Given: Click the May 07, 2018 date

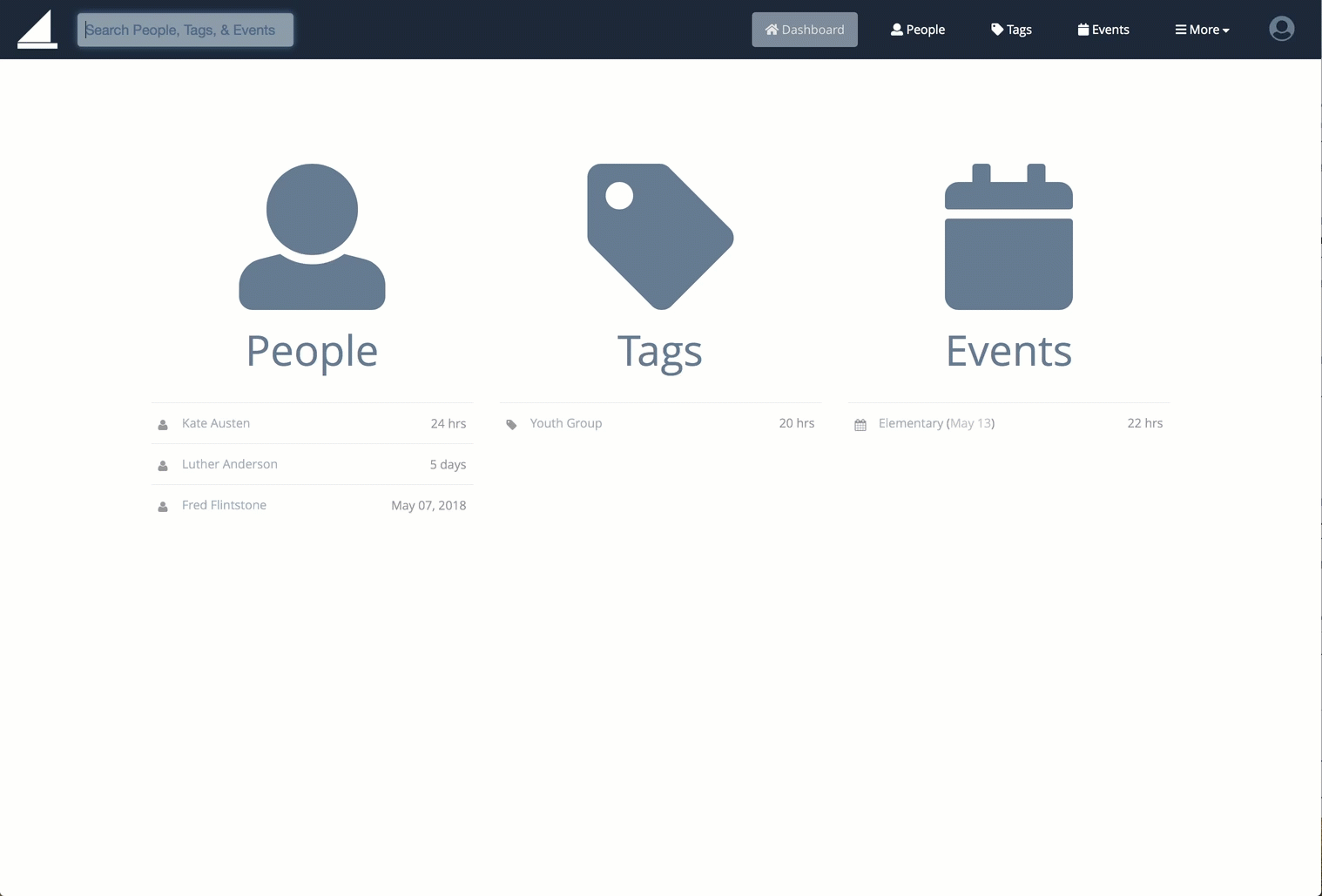Looking at the screenshot, I should click(428, 505).
